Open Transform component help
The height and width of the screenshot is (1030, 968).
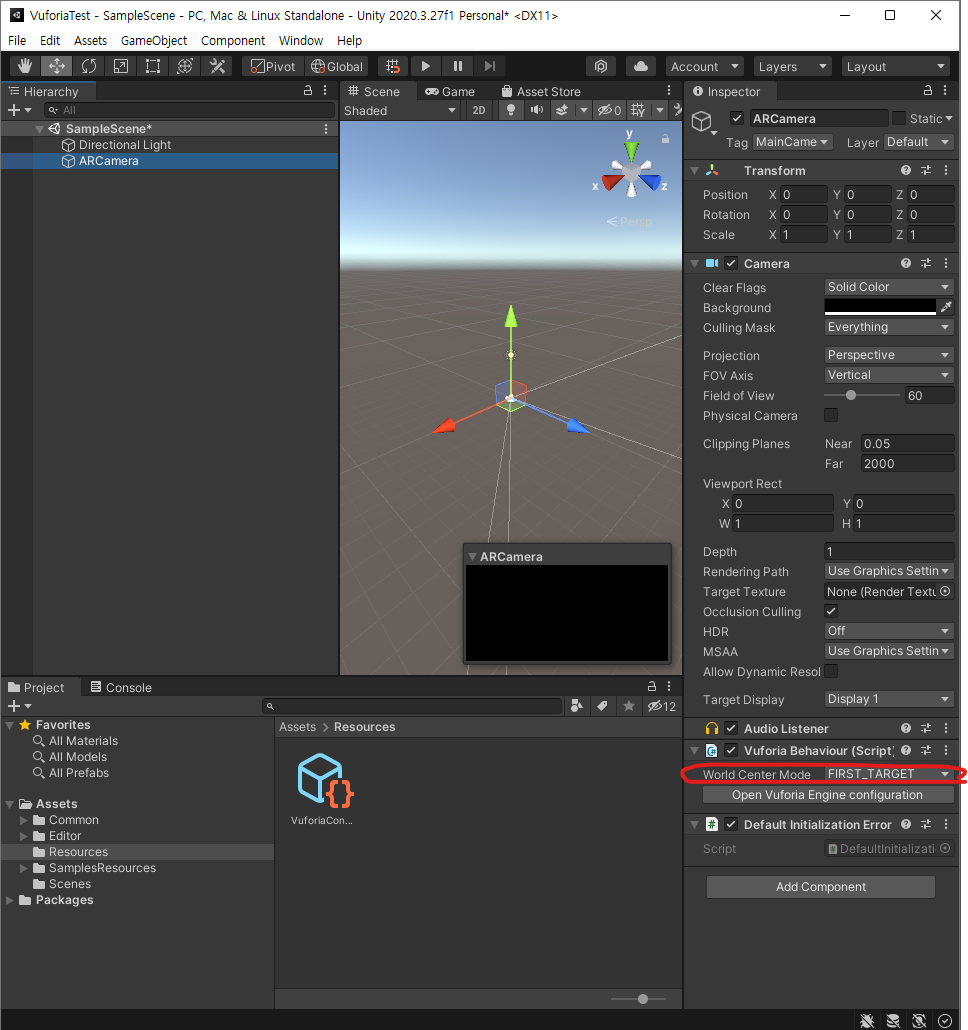click(906, 170)
